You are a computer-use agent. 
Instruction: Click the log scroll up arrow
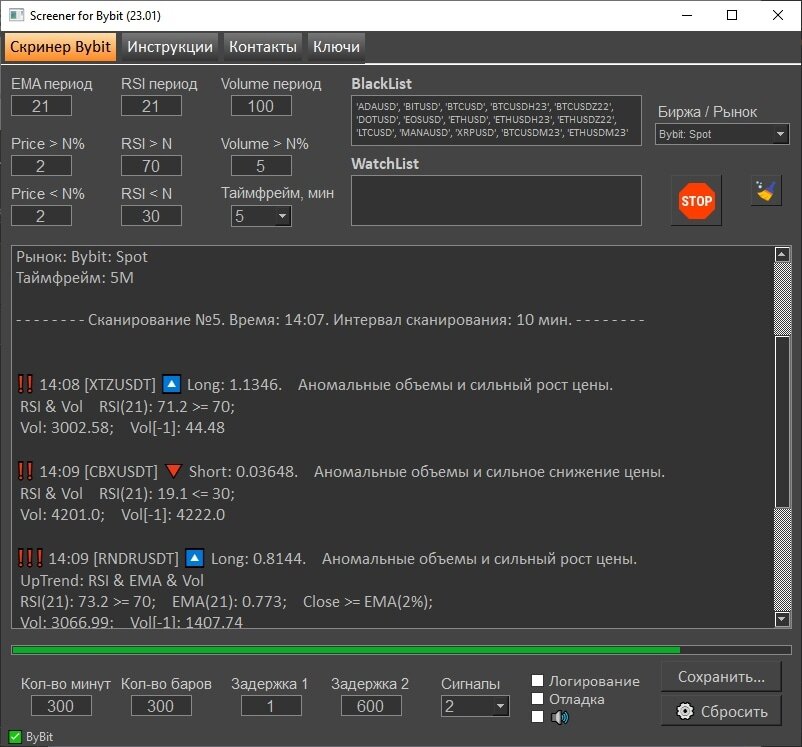pos(783,254)
